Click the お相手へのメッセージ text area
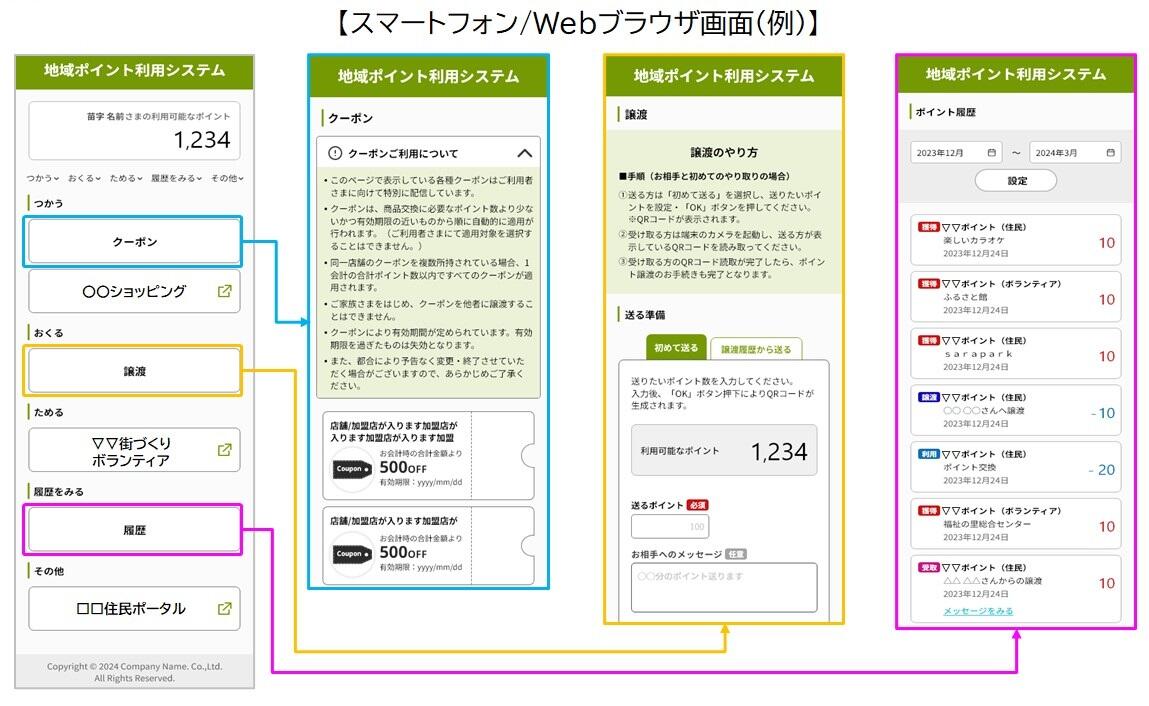The height and width of the screenshot is (706, 1149). (723, 587)
